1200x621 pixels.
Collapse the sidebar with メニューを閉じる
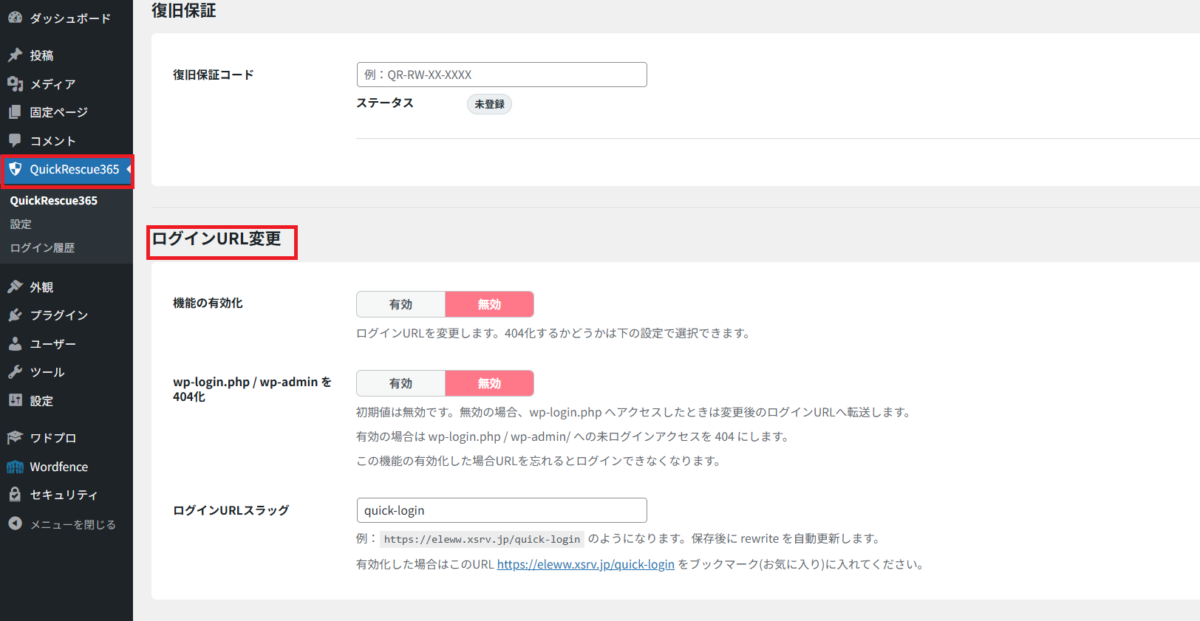pos(62,524)
